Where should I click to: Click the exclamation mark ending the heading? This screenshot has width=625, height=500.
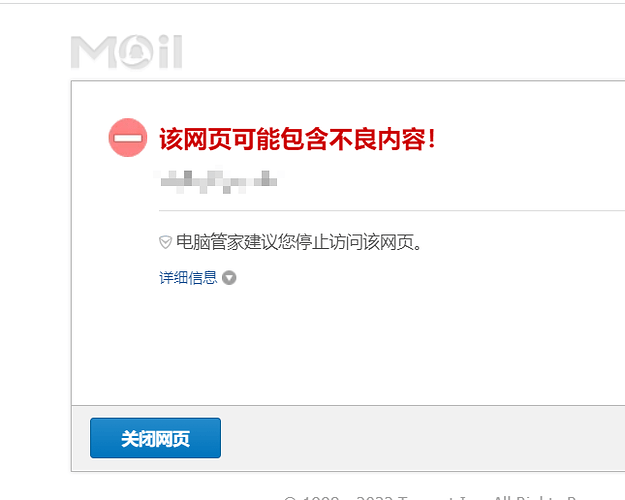click(431, 139)
